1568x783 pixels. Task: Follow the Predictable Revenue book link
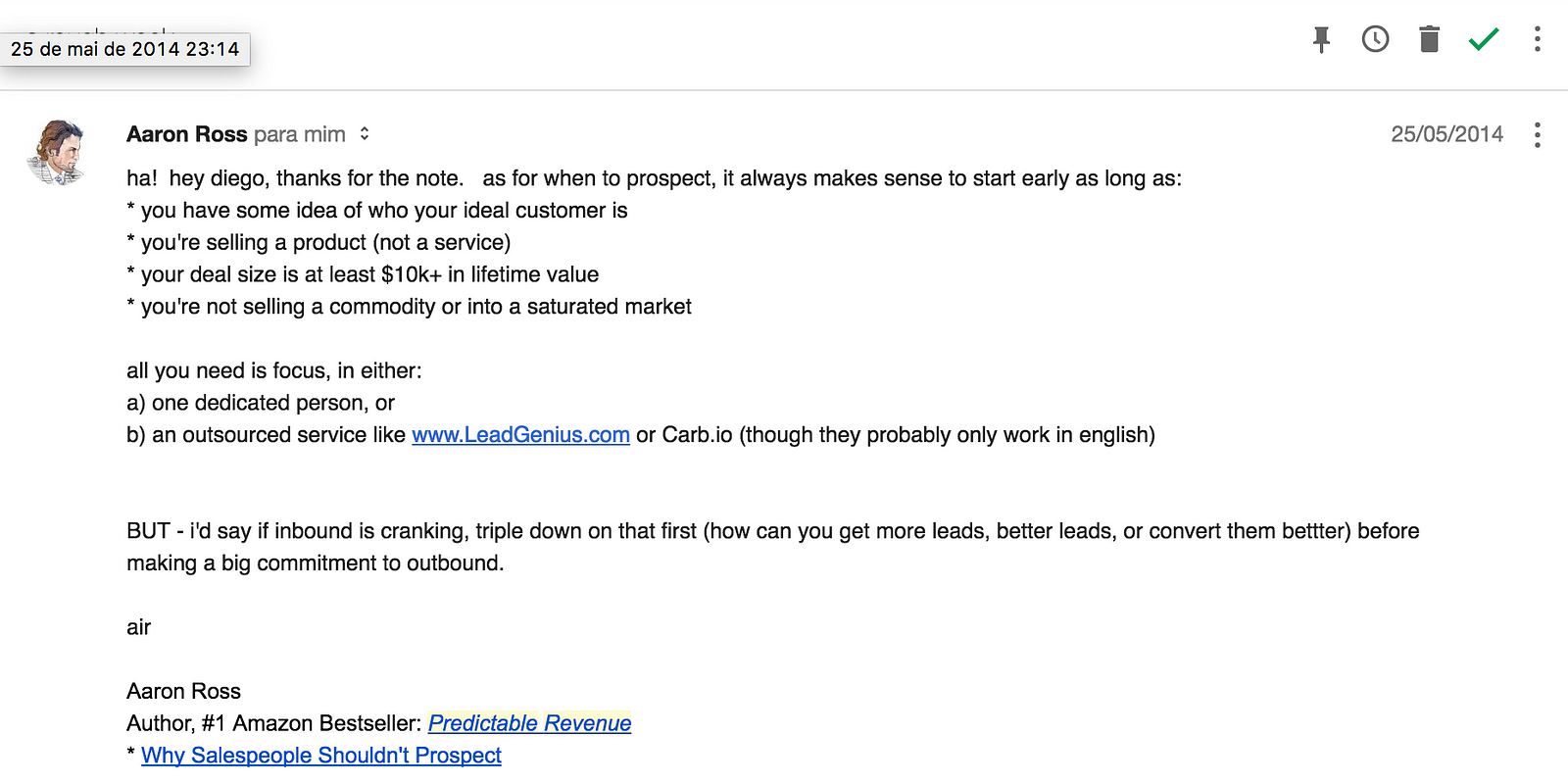(x=529, y=723)
